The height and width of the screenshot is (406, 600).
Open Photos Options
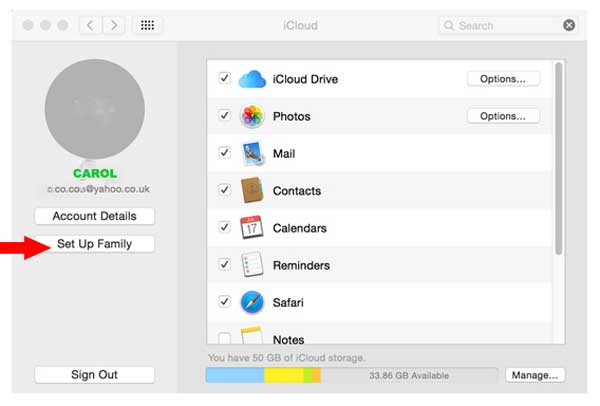click(503, 116)
